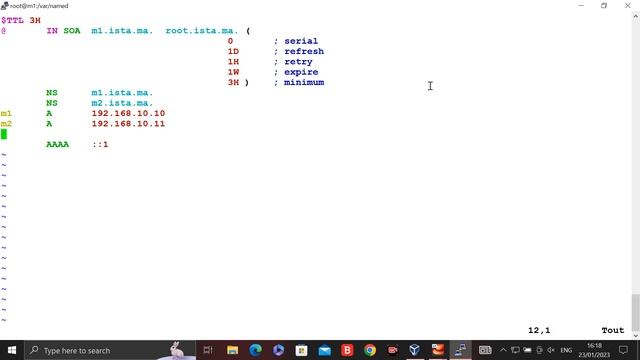The height and width of the screenshot is (360, 640).
Task: Open the volume control in the system tray
Action: [551, 350]
